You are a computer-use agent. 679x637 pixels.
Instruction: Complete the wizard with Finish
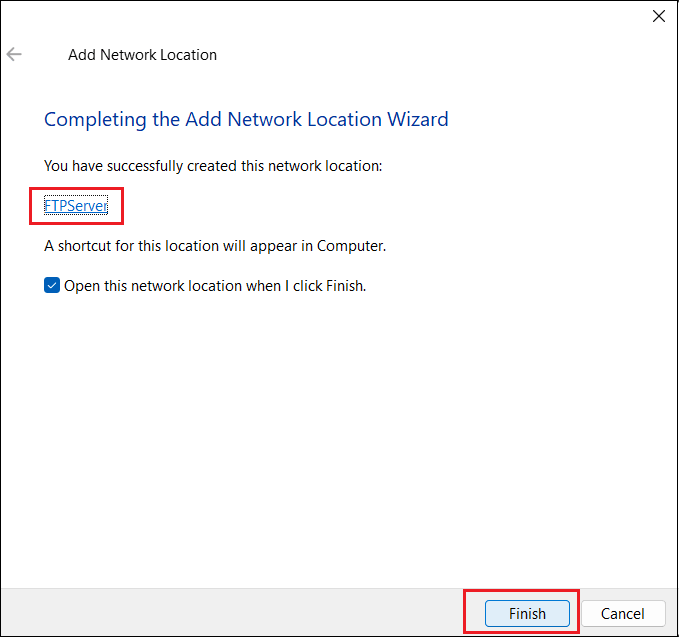point(527,613)
